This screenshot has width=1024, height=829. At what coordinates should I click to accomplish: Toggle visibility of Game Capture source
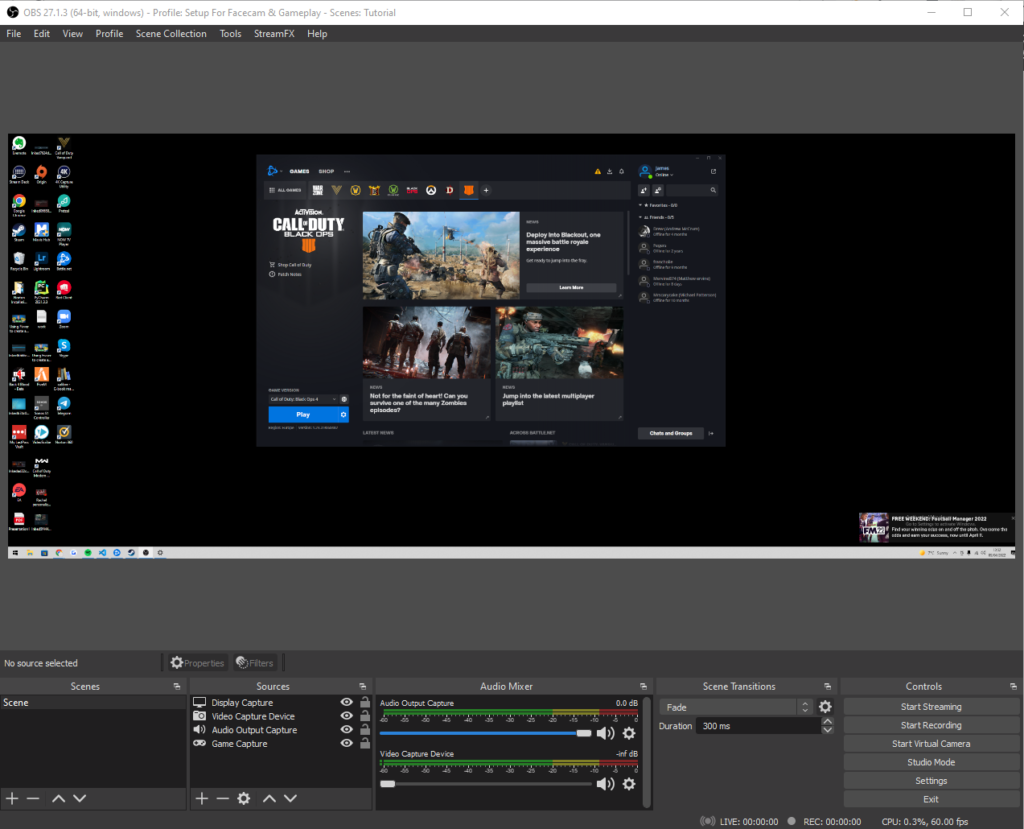click(346, 744)
